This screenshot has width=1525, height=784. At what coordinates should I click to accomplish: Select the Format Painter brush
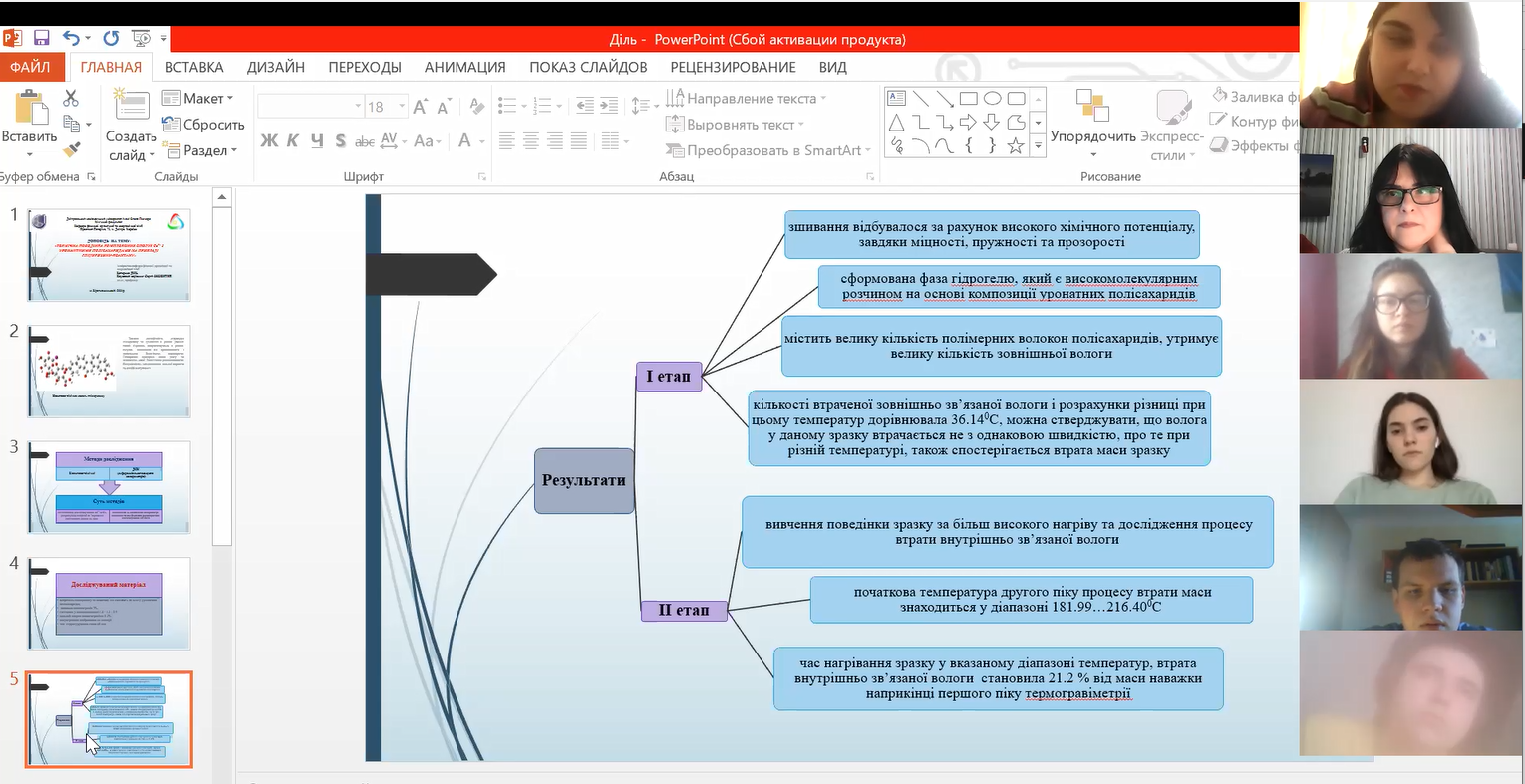(x=71, y=150)
